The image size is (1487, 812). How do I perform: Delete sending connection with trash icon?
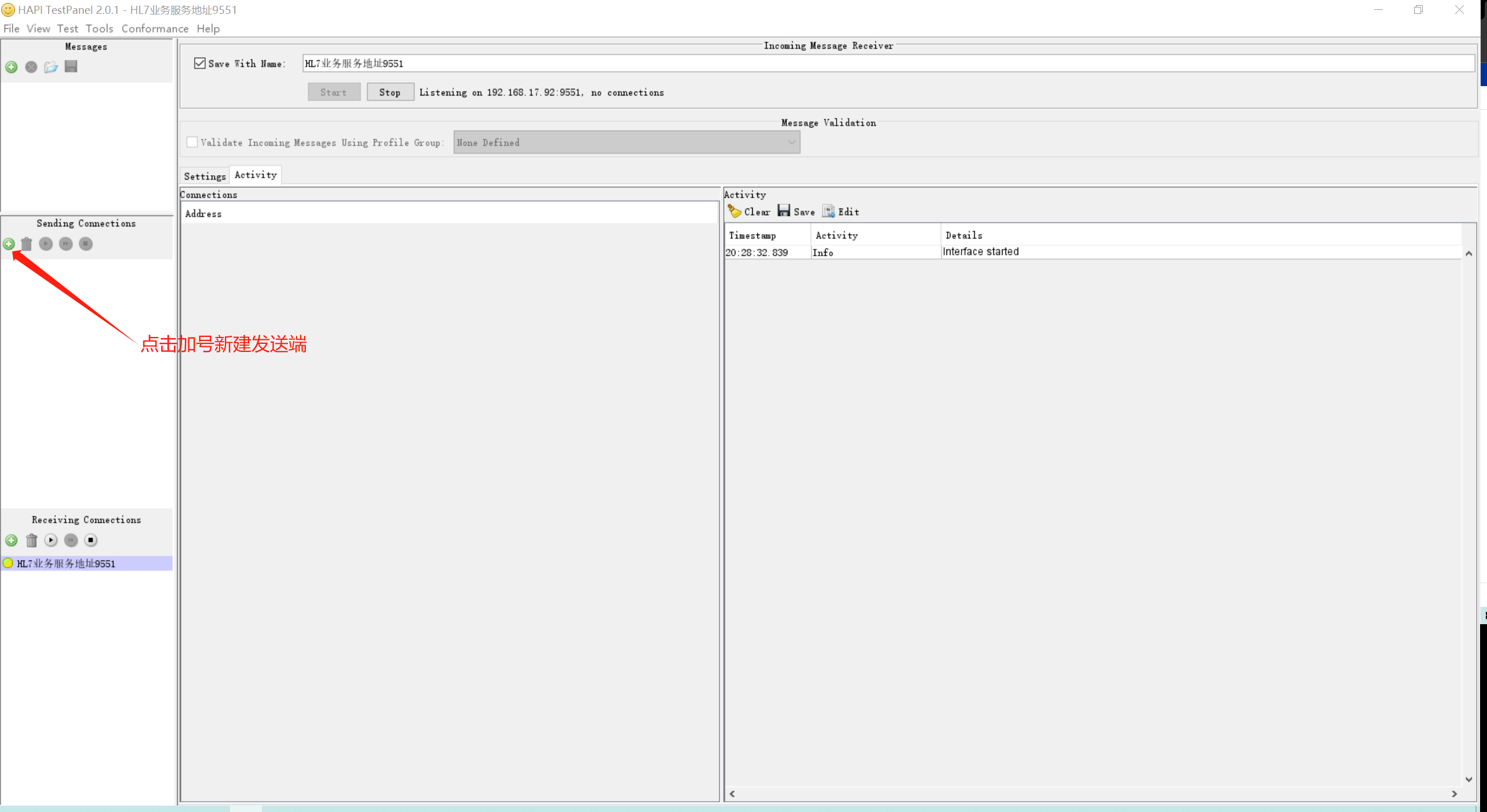pyautogui.click(x=27, y=244)
